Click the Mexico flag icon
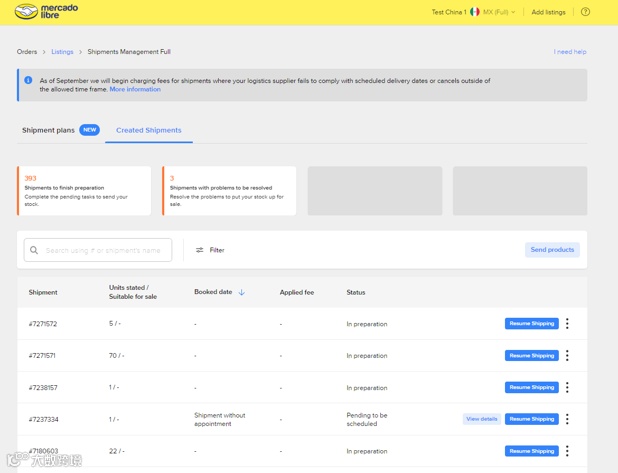 coord(475,12)
